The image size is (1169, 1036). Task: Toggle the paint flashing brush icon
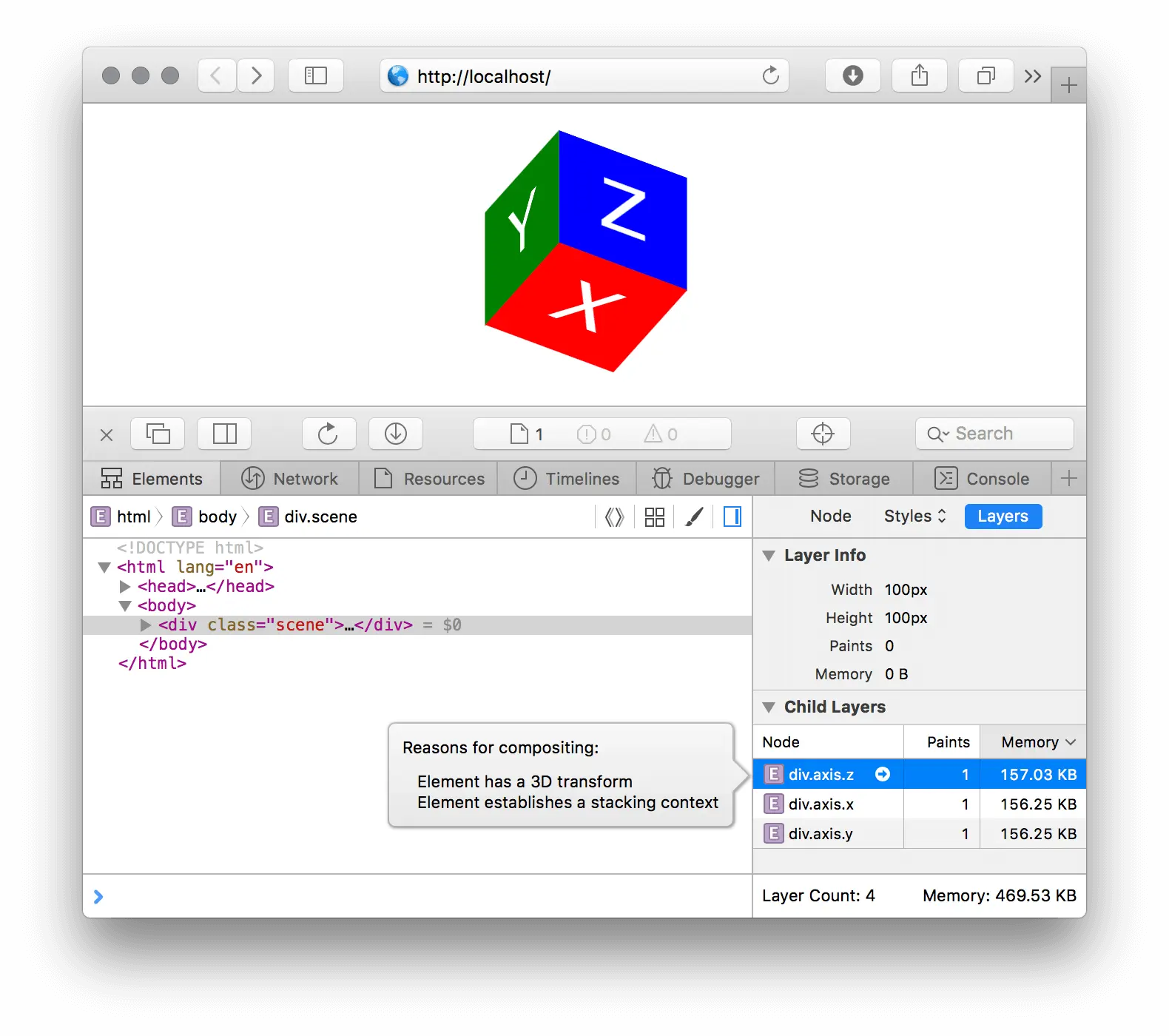(694, 517)
